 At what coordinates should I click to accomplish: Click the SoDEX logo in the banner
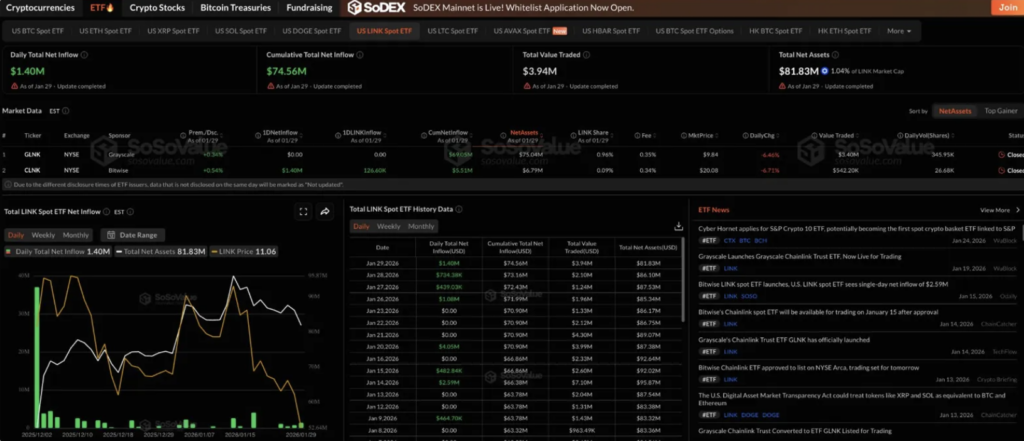click(x=377, y=8)
